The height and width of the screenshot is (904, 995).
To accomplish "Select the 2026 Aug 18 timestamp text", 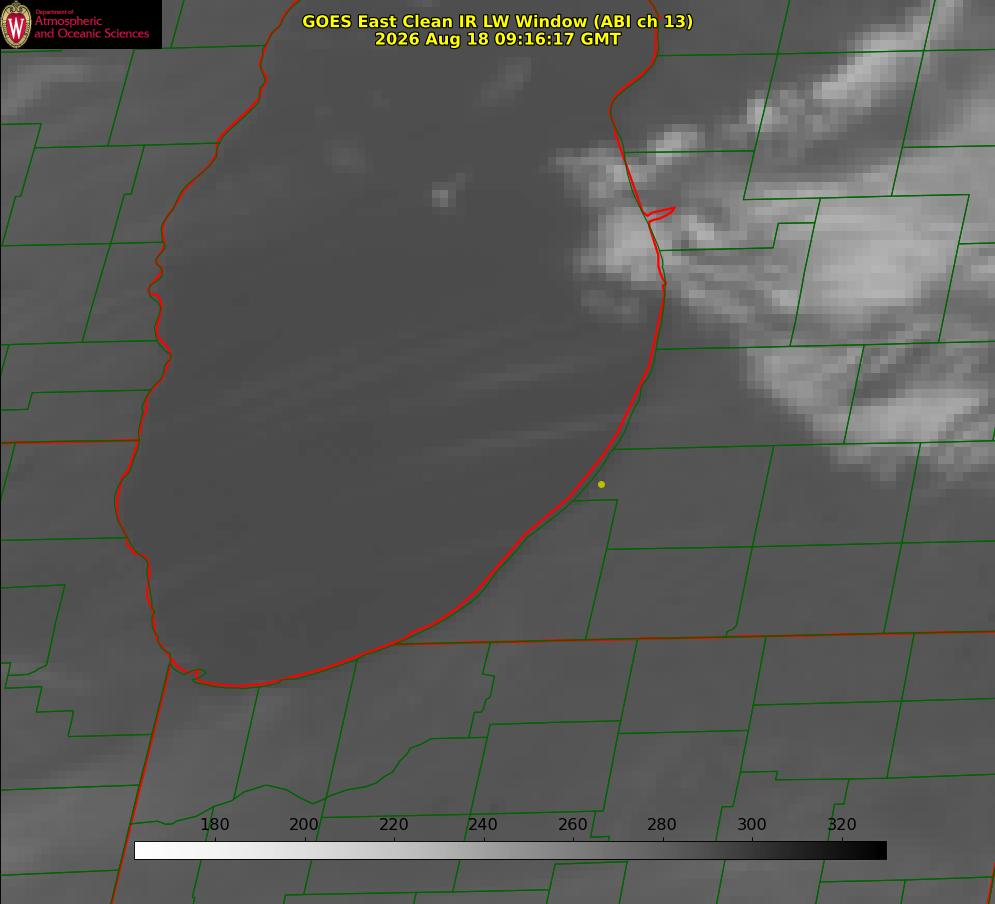I will [498, 39].
